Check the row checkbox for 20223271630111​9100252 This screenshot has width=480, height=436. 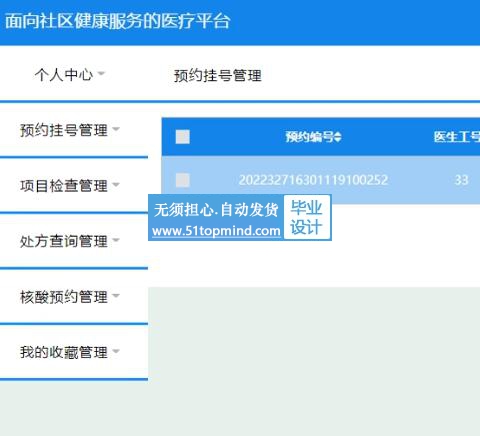[183, 180]
